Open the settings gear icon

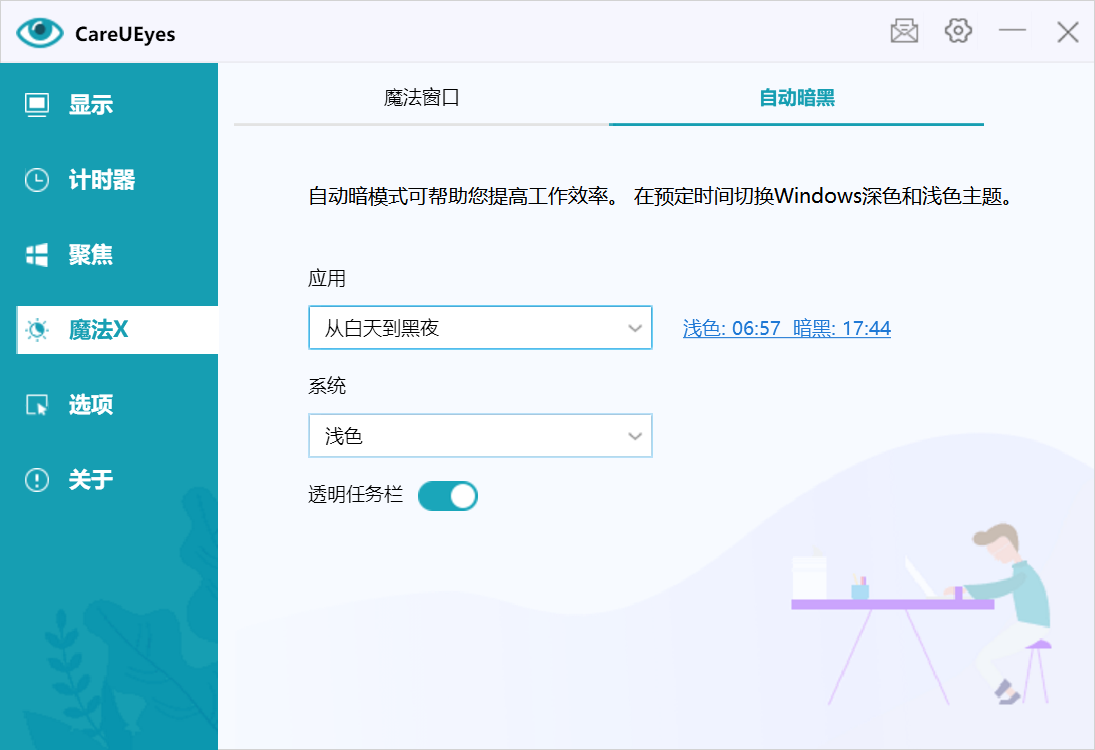click(957, 31)
